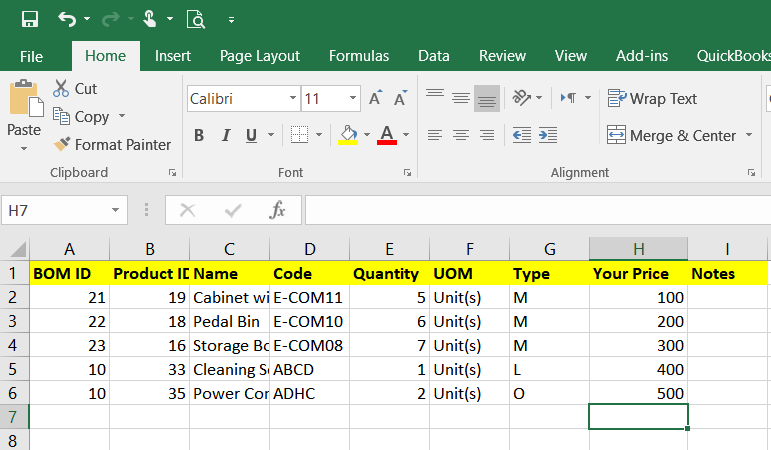
Task: Click the Increase Indent icon
Action: pyautogui.click(x=547, y=135)
